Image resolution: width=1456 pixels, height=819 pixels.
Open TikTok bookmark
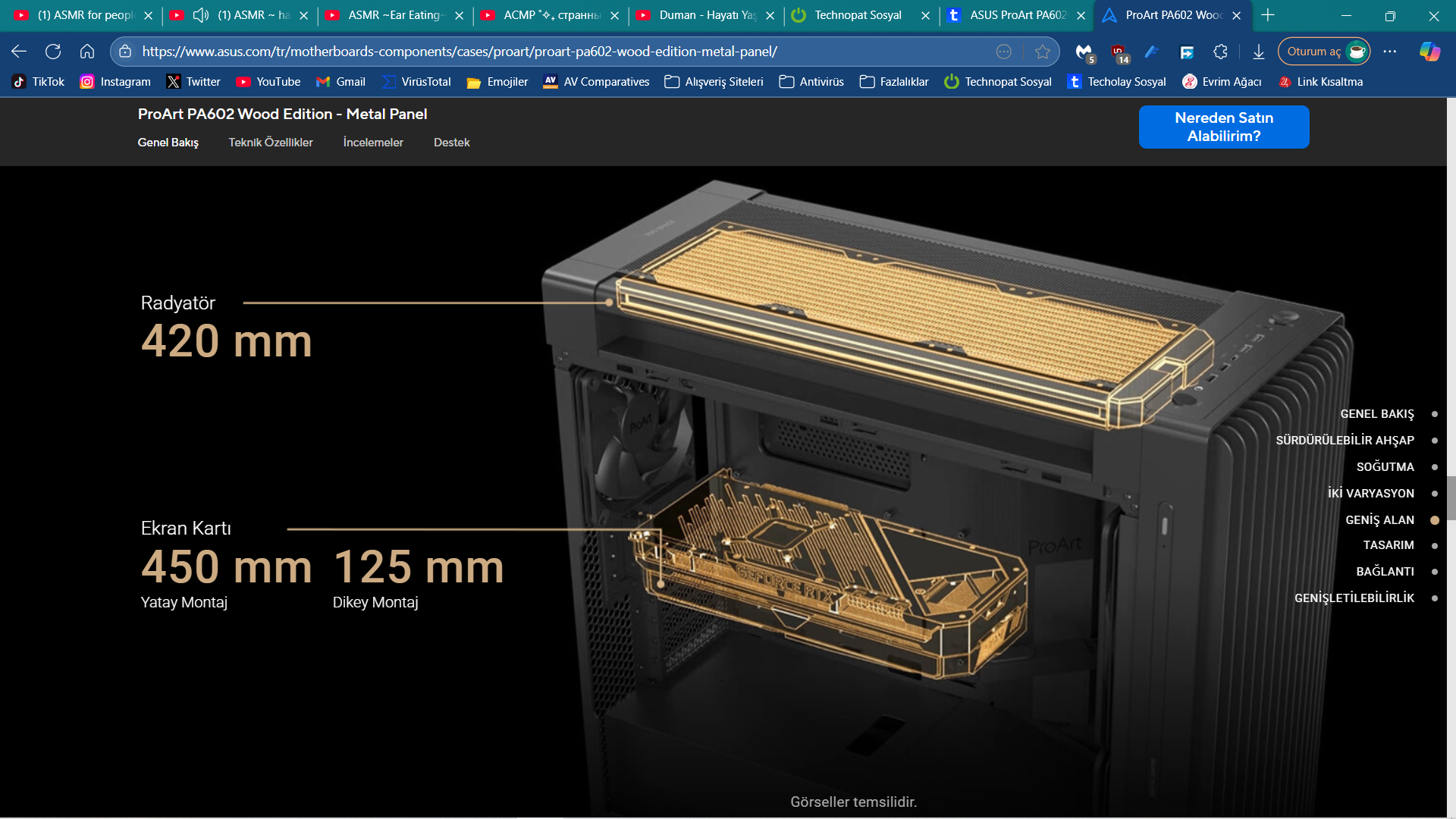pos(39,82)
